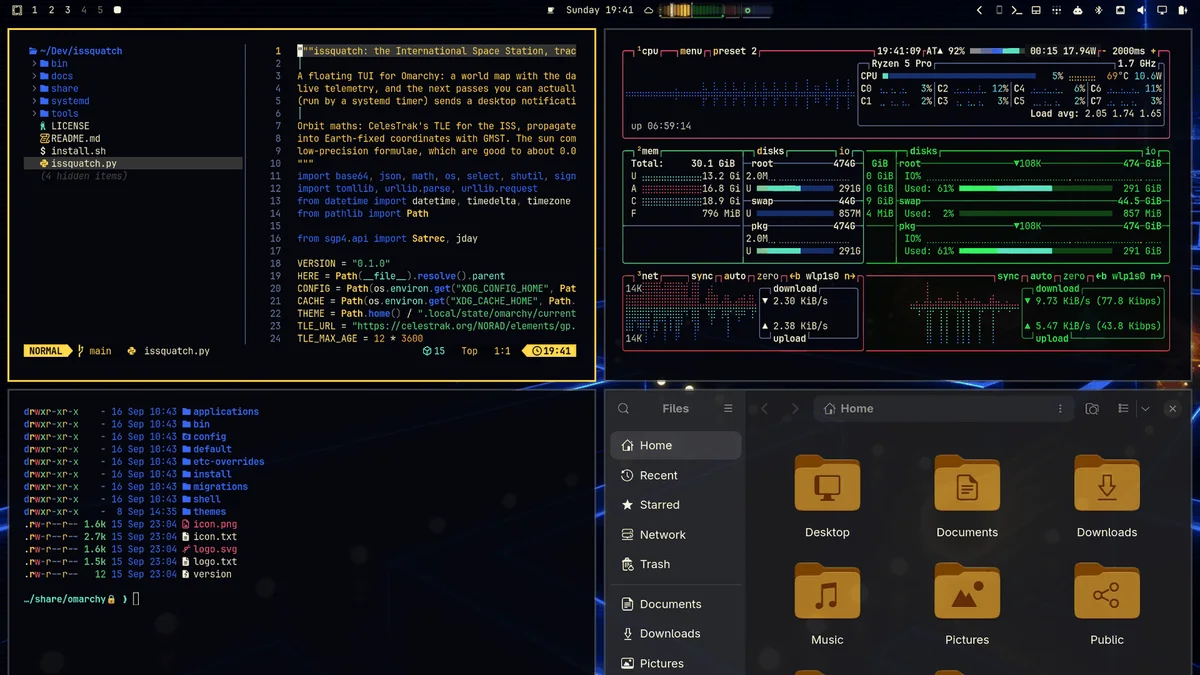The width and height of the screenshot is (1200, 675).
Task: Go back in Files navigation
Action: click(765, 408)
